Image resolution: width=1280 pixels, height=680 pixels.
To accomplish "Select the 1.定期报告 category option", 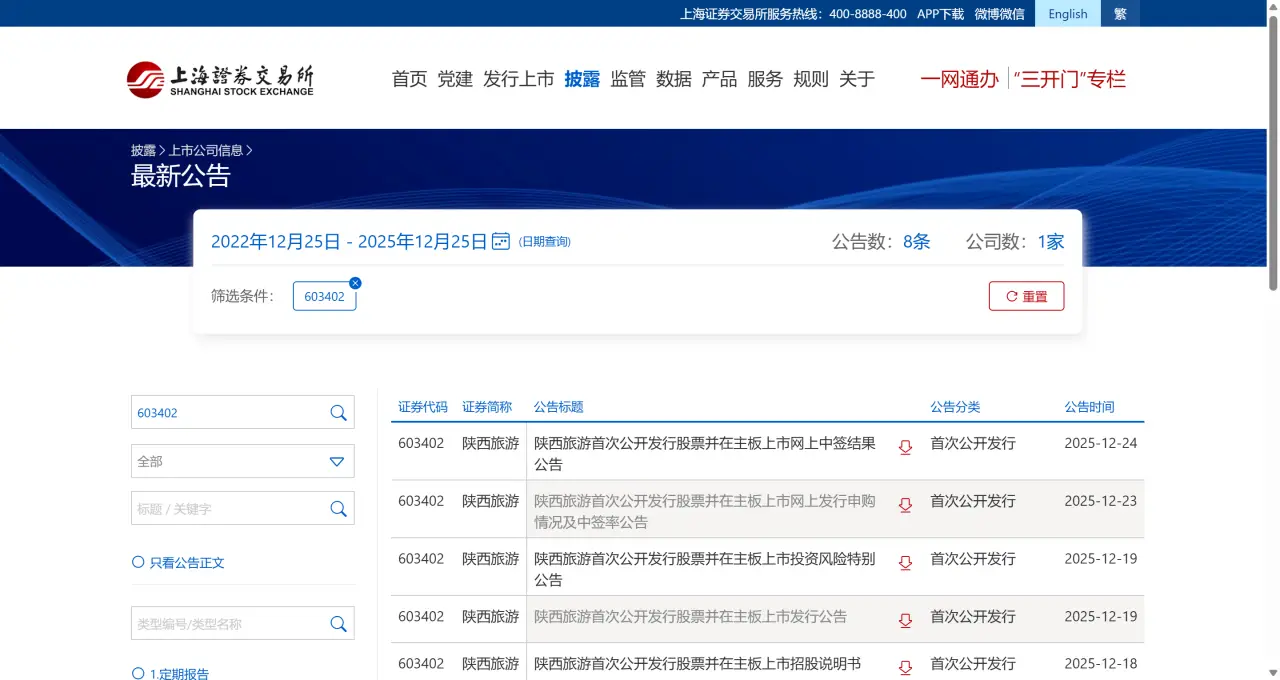I will (x=137, y=673).
